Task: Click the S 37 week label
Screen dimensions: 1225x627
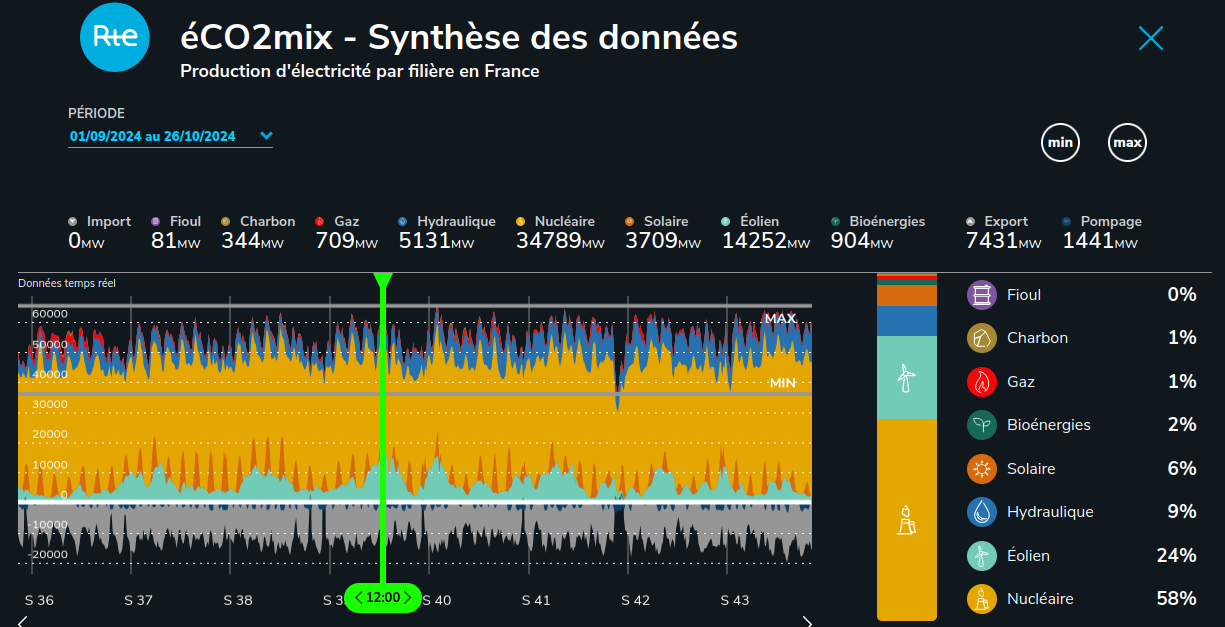Action: [138, 600]
